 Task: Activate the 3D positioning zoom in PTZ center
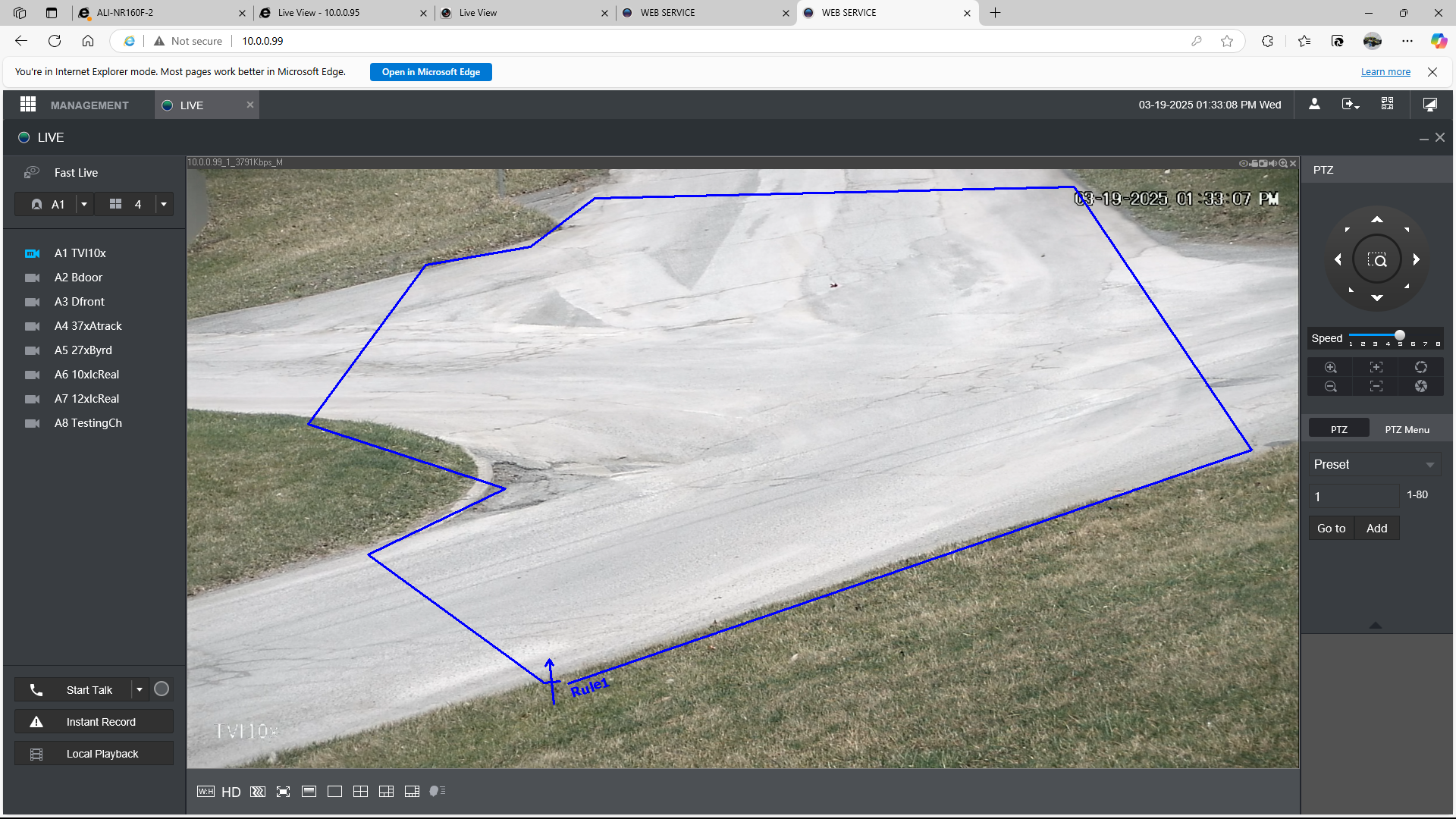click(x=1377, y=260)
